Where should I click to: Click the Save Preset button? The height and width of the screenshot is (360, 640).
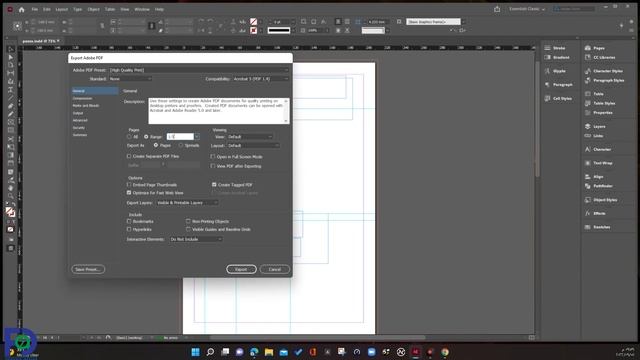click(88, 269)
